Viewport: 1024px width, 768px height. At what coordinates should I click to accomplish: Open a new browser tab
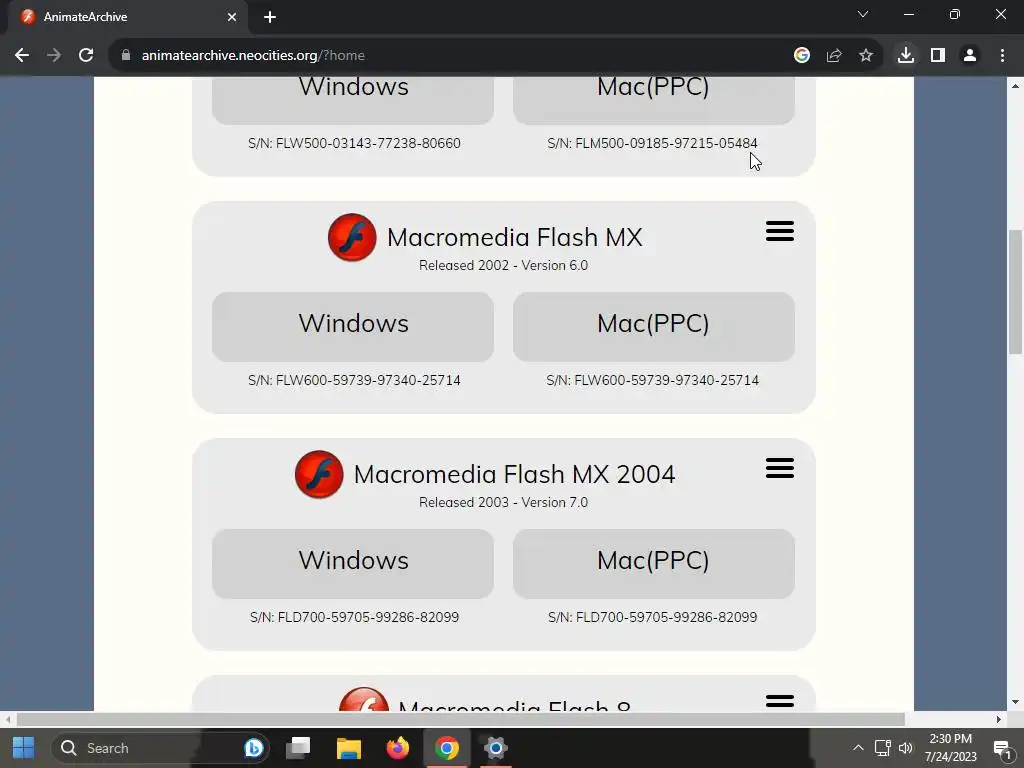[270, 17]
